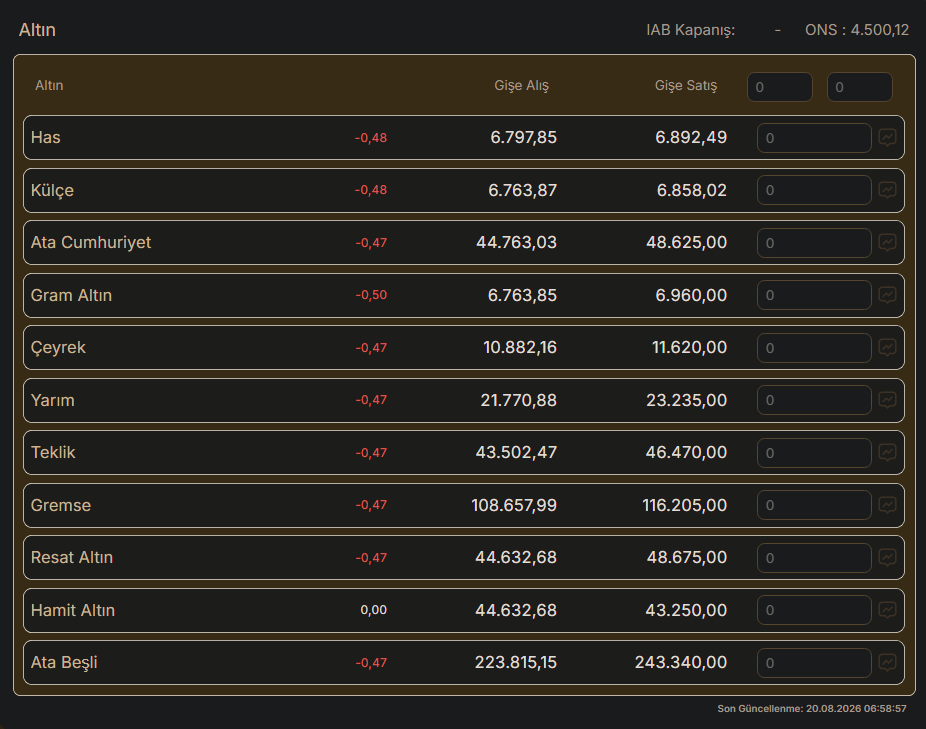
Task: Focus the Resat Altın quantity input
Action: click(x=814, y=558)
